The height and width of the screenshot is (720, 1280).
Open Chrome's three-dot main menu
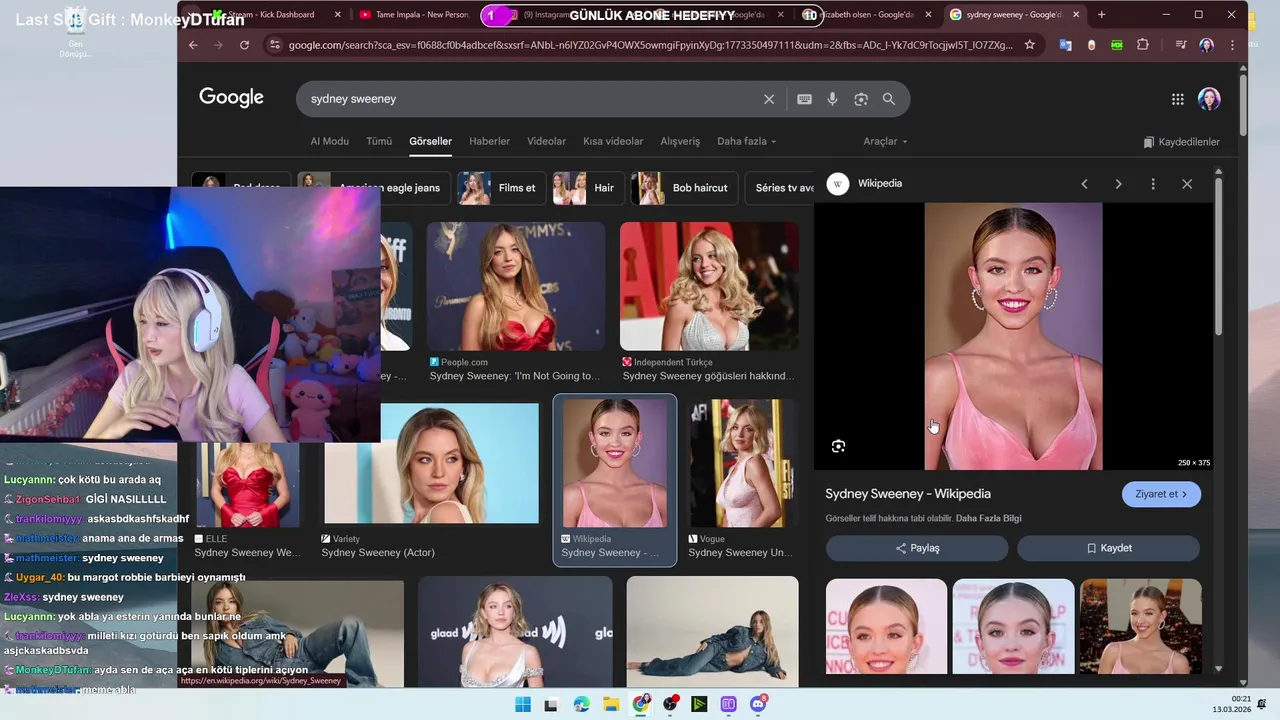(x=1232, y=45)
